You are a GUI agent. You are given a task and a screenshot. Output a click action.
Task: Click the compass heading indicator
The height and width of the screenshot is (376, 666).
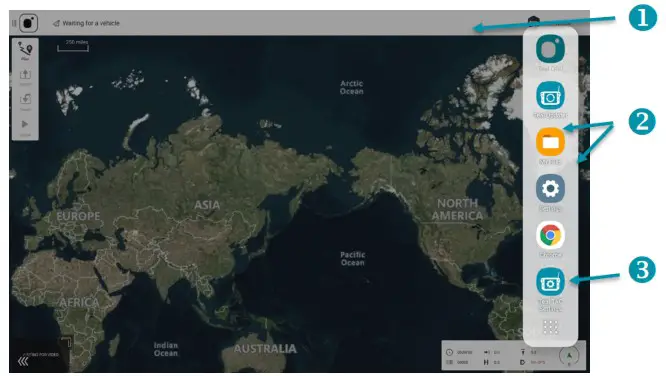point(569,356)
